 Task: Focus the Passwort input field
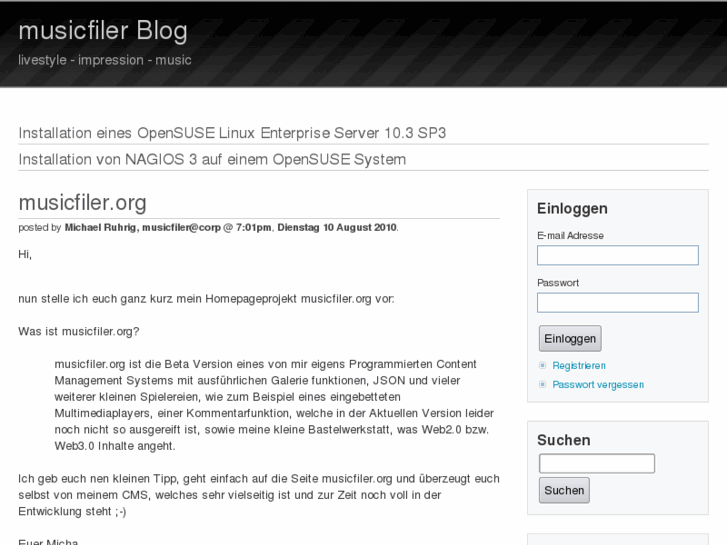point(618,302)
